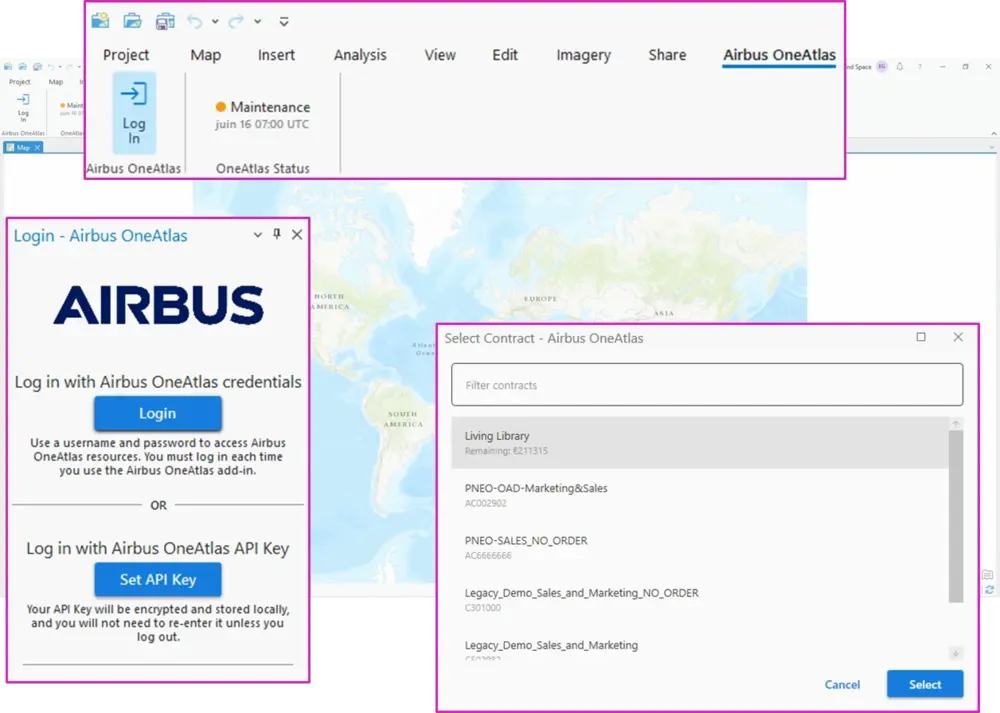Select Living Library contract
The image size is (1000, 713).
[x=700, y=443]
